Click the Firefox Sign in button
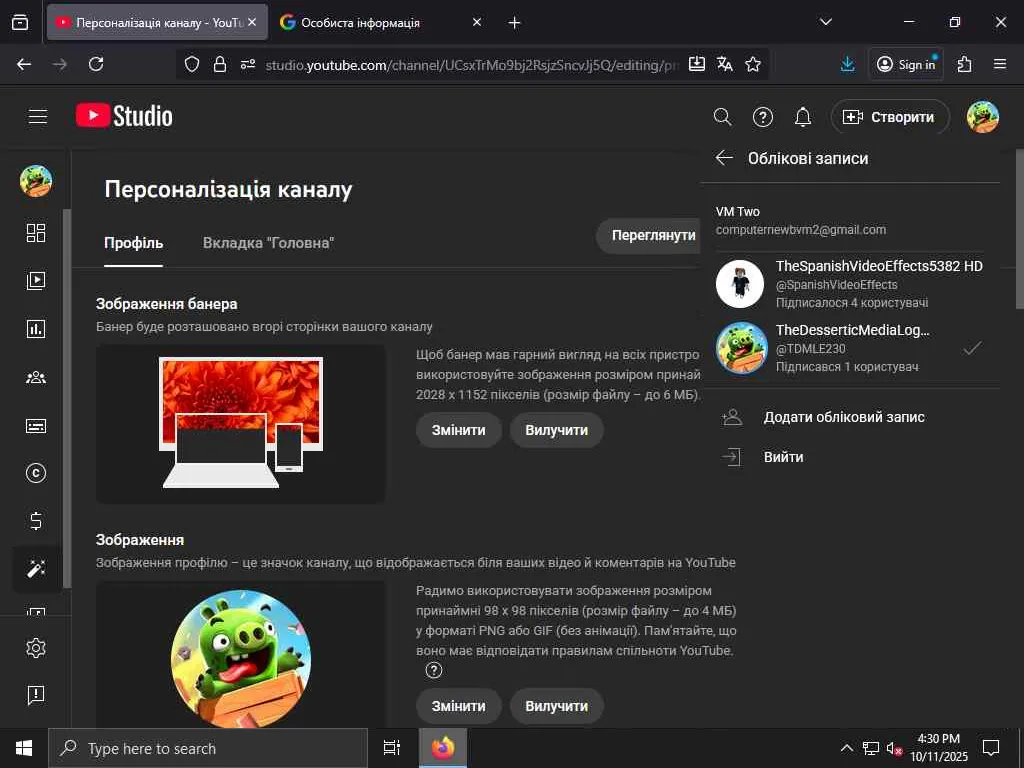1024x768 pixels. (x=906, y=64)
